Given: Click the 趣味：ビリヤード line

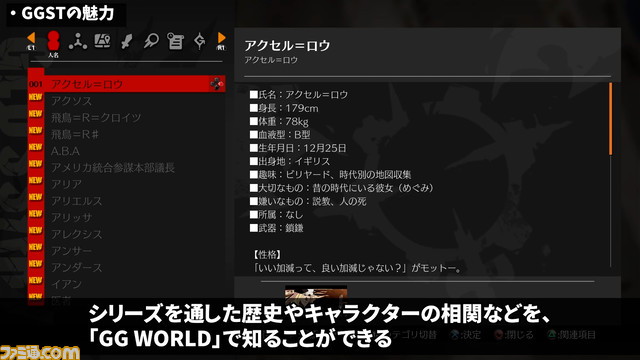Looking at the screenshot, I should (x=331, y=175).
